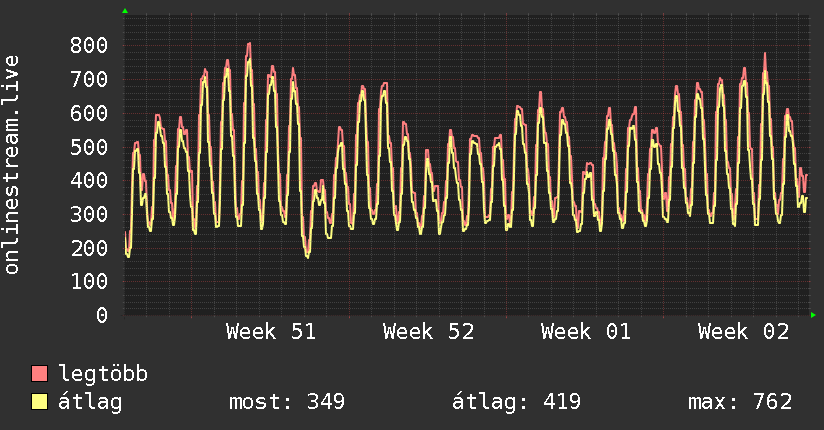Click the 300 y-axis tick label
Image resolution: width=824 pixels, height=430 pixels.
[x=89, y=214]
